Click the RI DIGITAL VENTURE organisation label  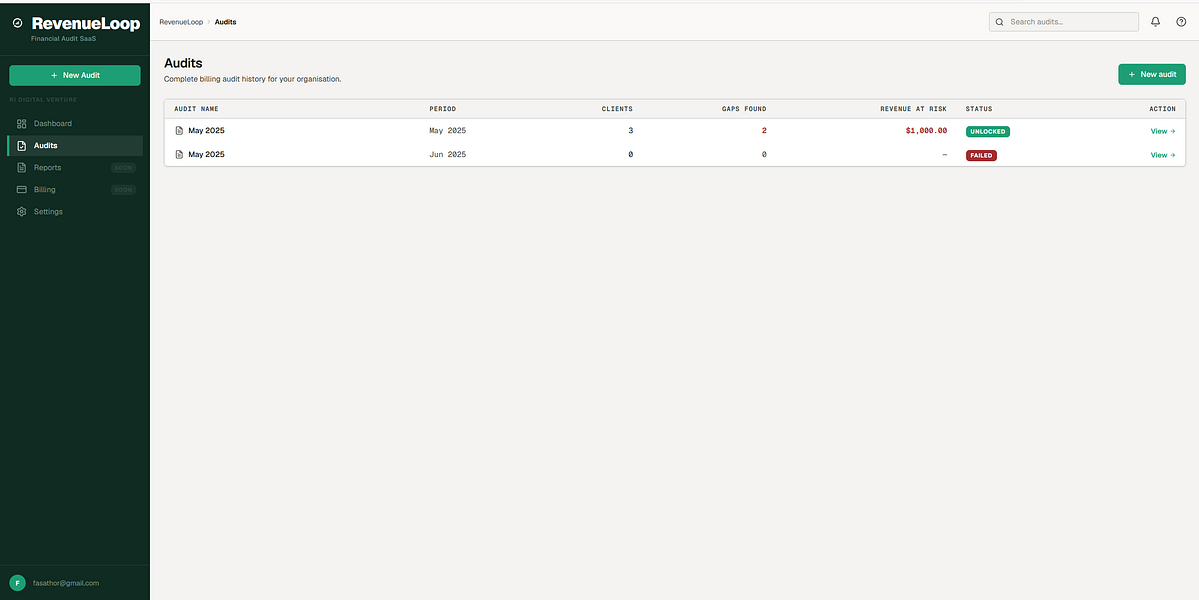click(x=43, y=99)
